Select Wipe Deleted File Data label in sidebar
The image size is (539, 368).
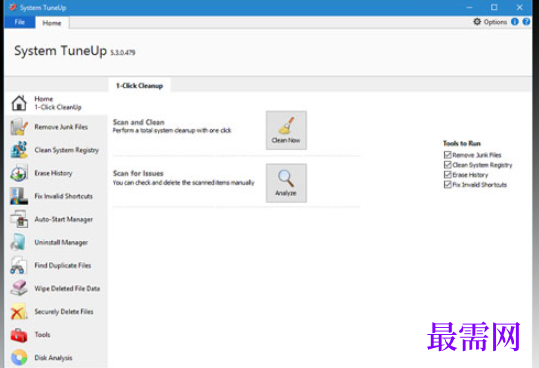tap(67, 289)
